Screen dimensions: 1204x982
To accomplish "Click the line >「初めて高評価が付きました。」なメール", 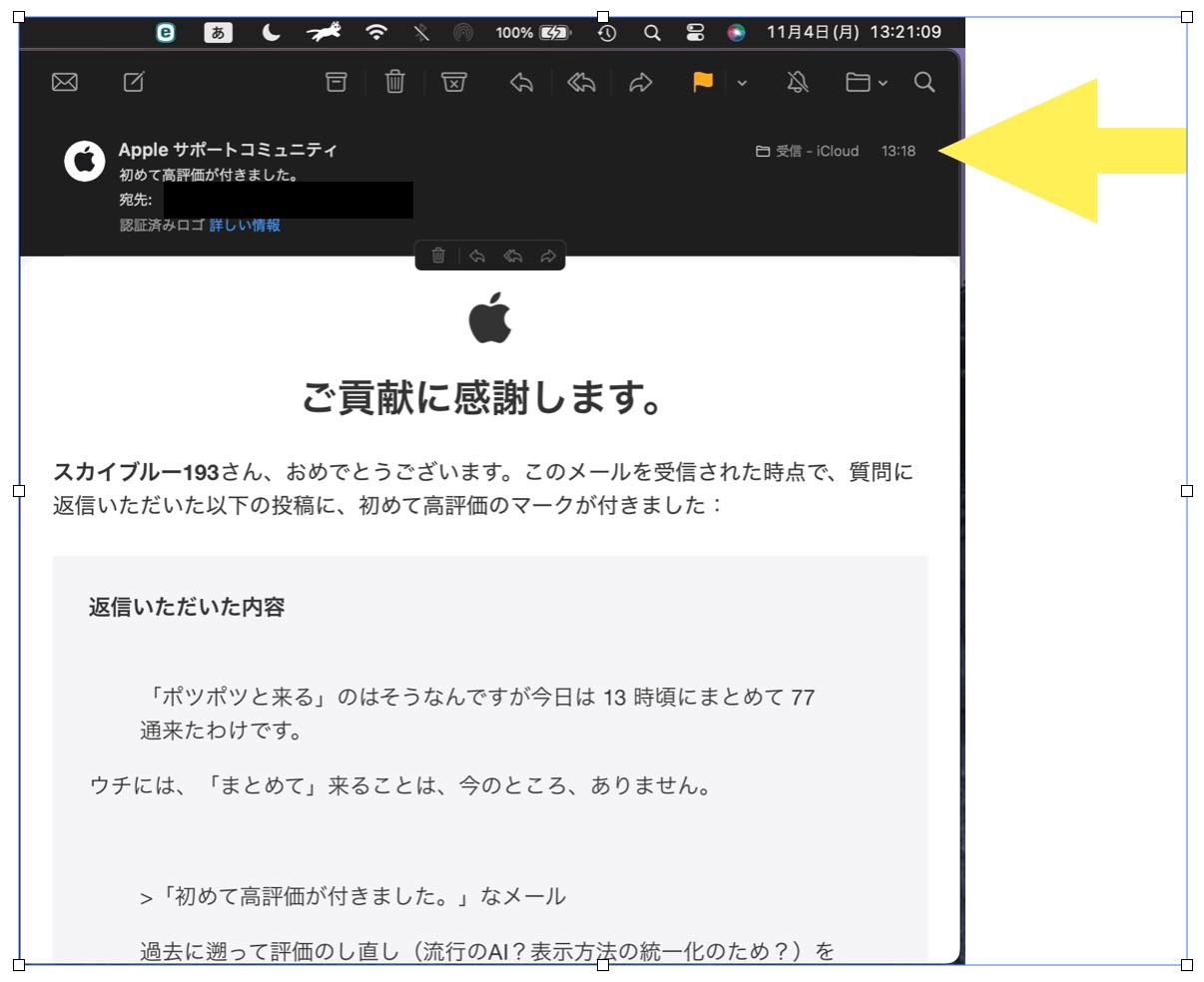I will click(x=353, y=896).
